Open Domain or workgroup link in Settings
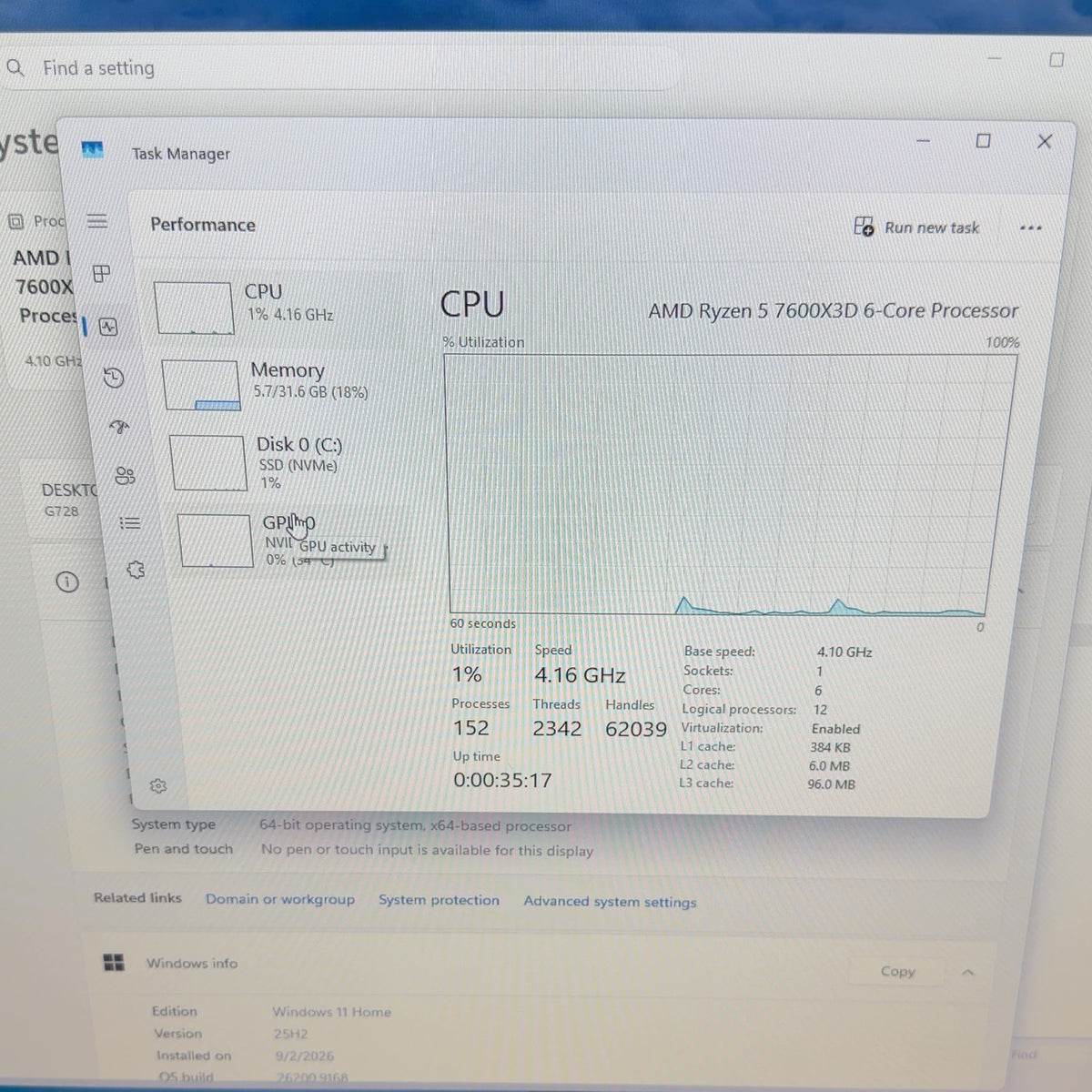The image size is (1092, 1092). pos(280,899)
